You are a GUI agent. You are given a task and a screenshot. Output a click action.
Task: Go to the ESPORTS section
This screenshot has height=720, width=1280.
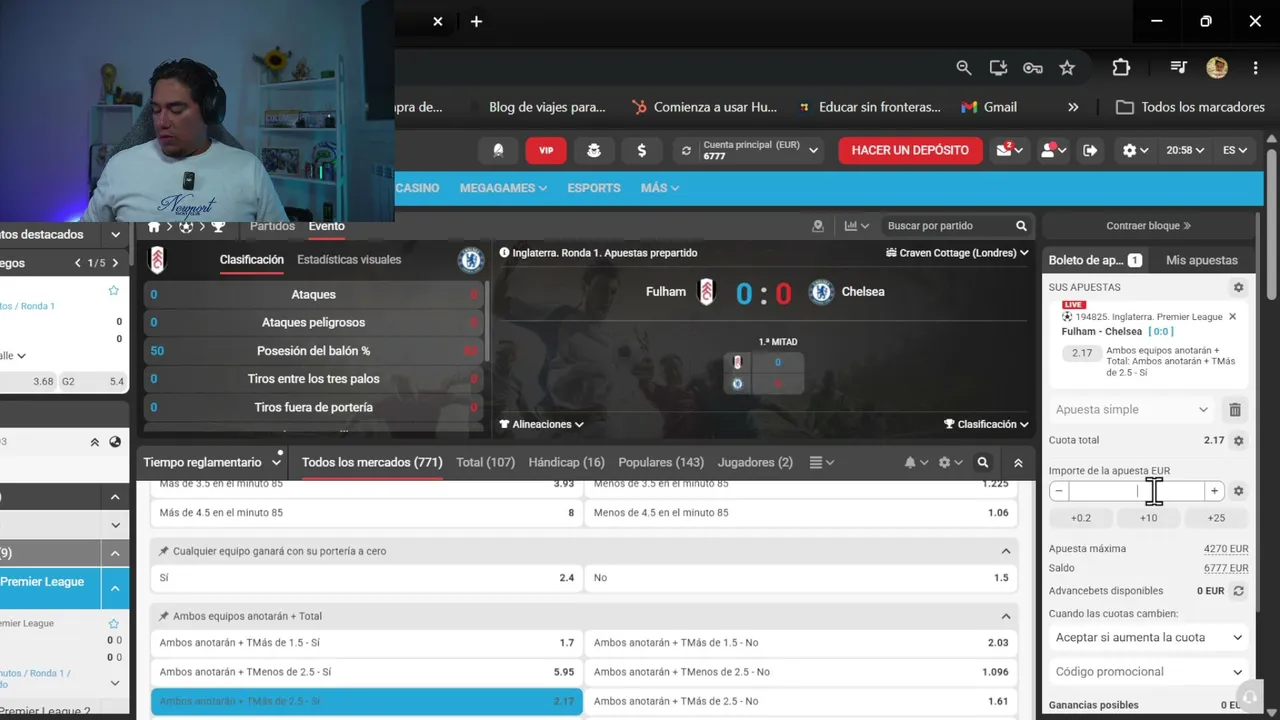pos(594,188)
